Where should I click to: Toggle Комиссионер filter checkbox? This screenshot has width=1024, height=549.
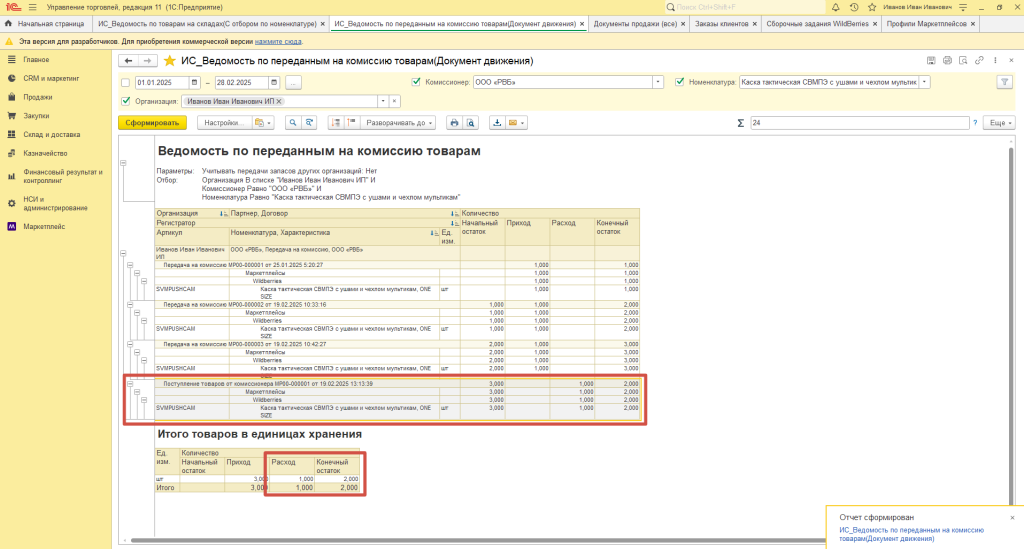(x=416, y=82)
